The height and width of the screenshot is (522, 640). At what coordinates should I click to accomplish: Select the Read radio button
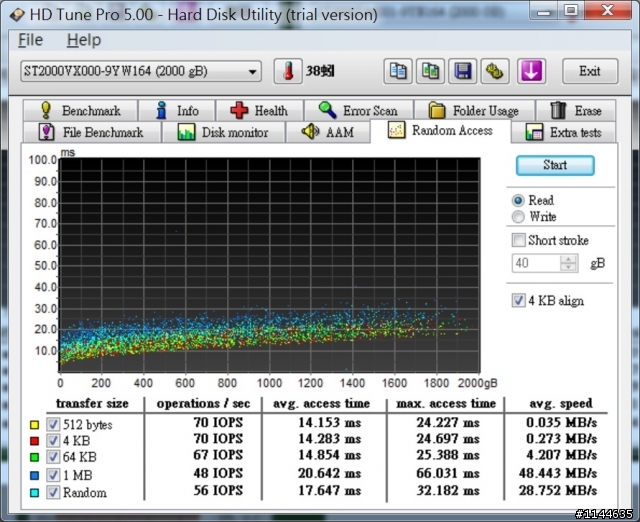[x=518, y=200]
